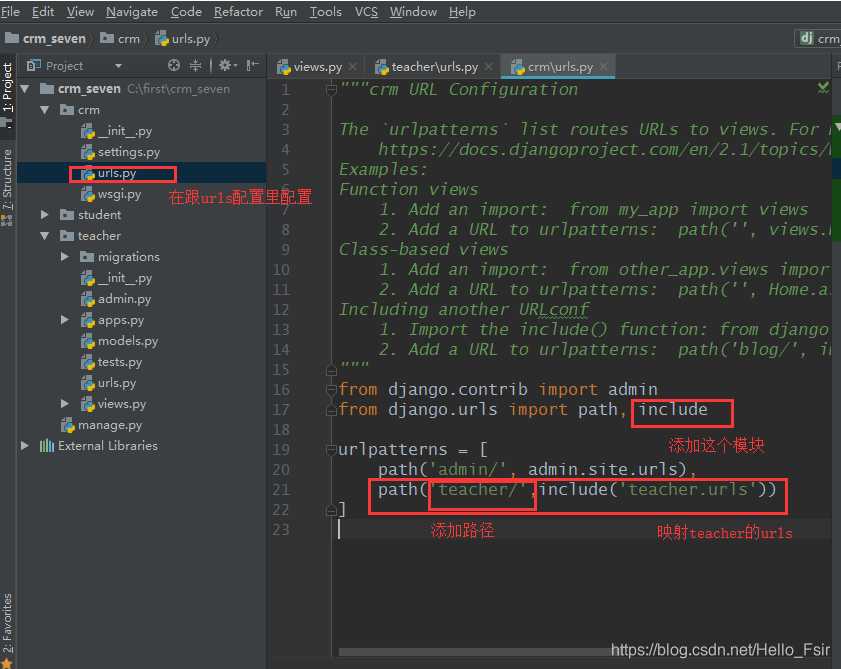
Task: Collapse the crm_seven root project node
Action: (x=25, y=89)
